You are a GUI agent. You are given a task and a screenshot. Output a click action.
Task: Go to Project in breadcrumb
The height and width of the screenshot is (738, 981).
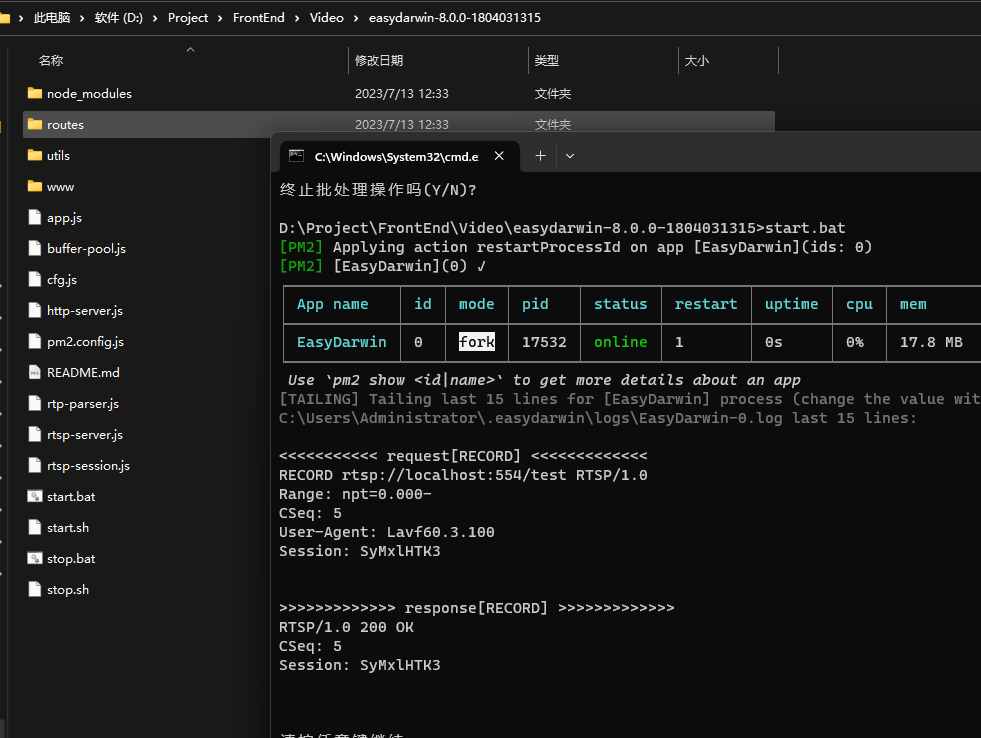pyautogui.click(x=188, y=18)
